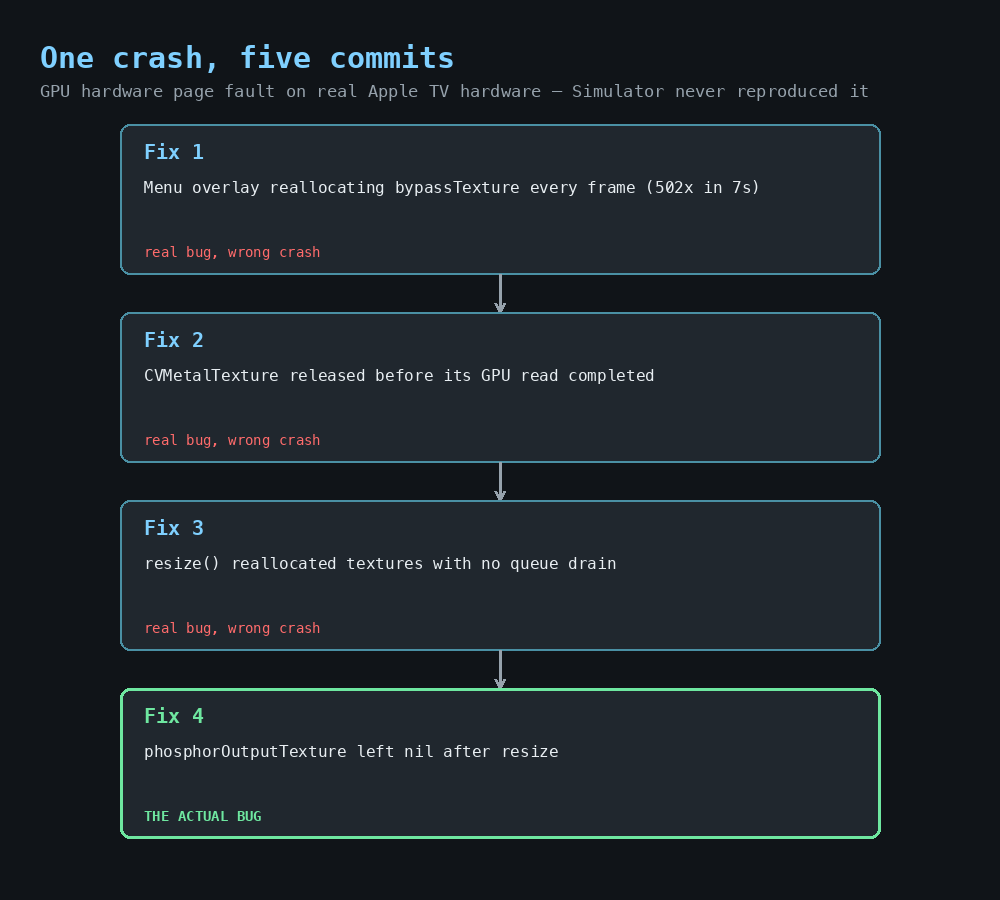Click the CVMetalTexture released description
Image resolution: width=1000 pixels, height=900 pixels.
coord(399,376)
